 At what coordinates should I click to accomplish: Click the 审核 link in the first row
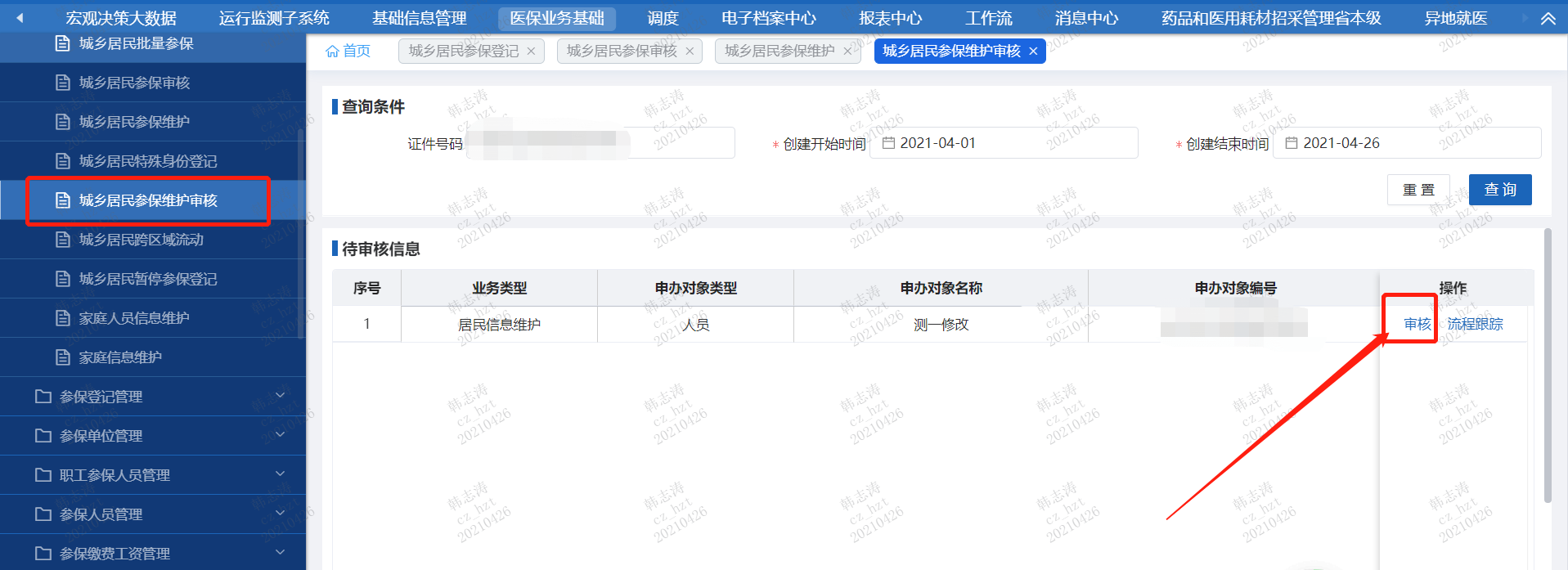[x=1417, y=325]
